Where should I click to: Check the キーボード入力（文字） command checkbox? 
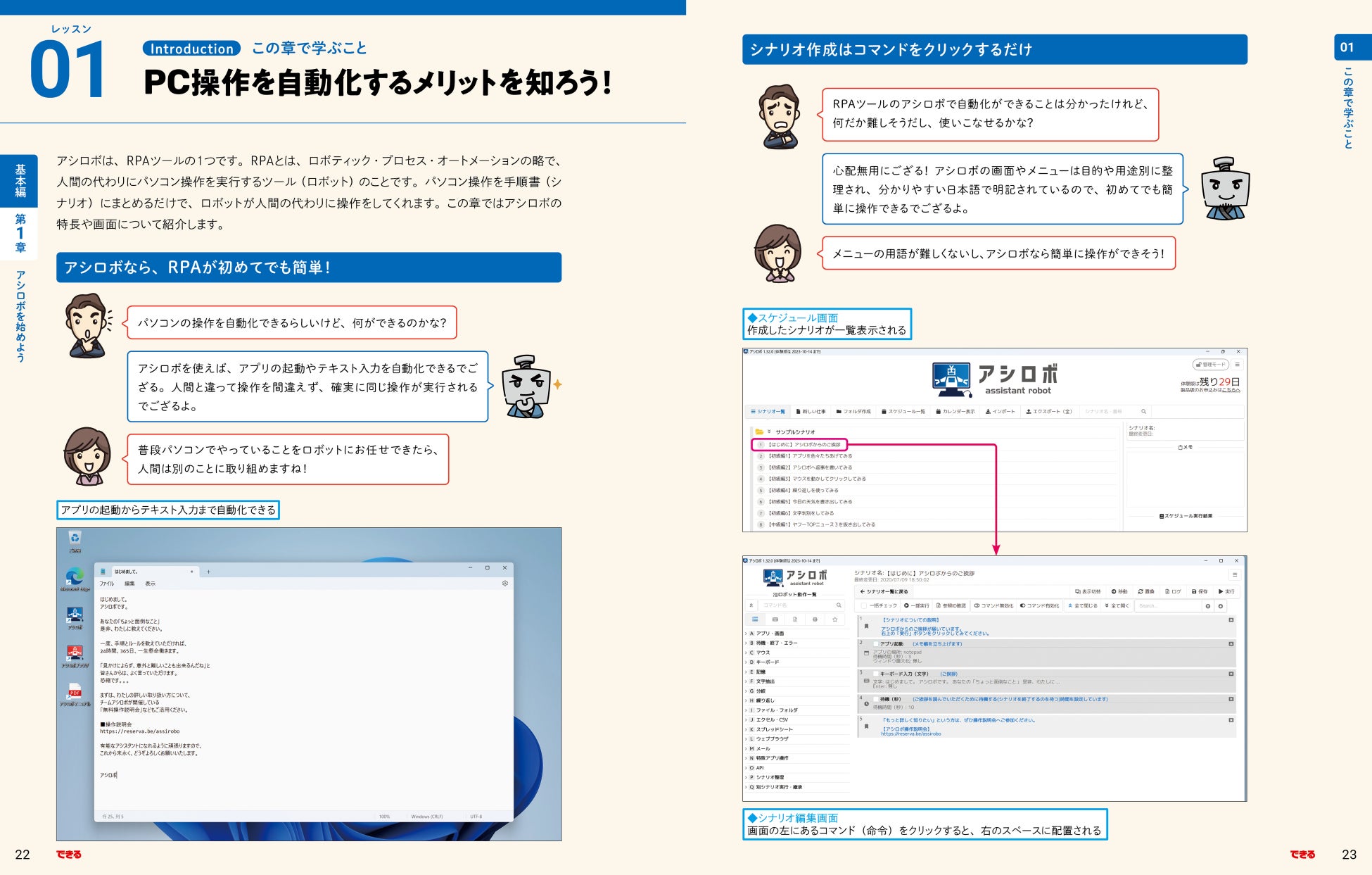click(876, 674)
